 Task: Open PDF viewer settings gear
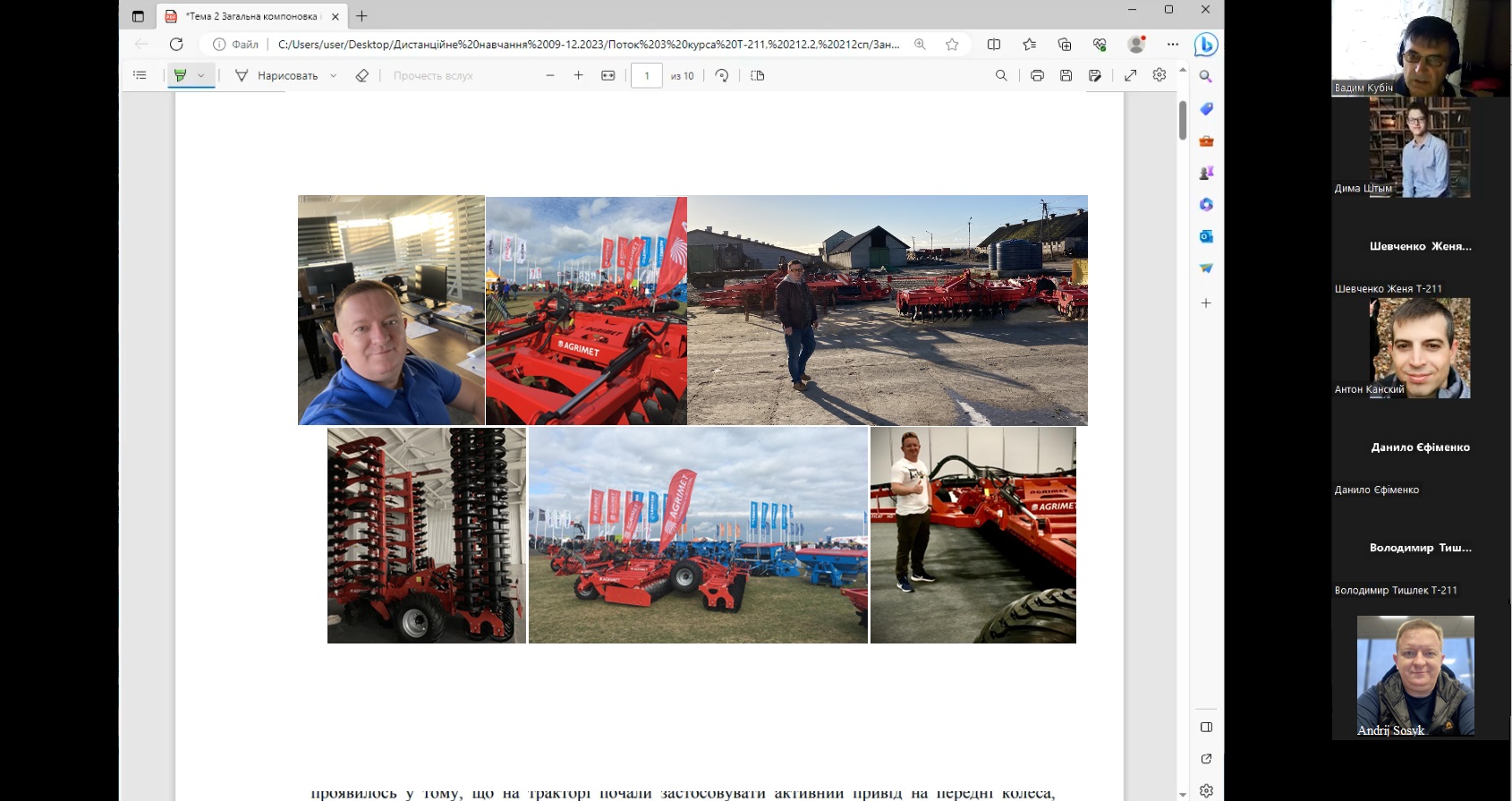1159,75
